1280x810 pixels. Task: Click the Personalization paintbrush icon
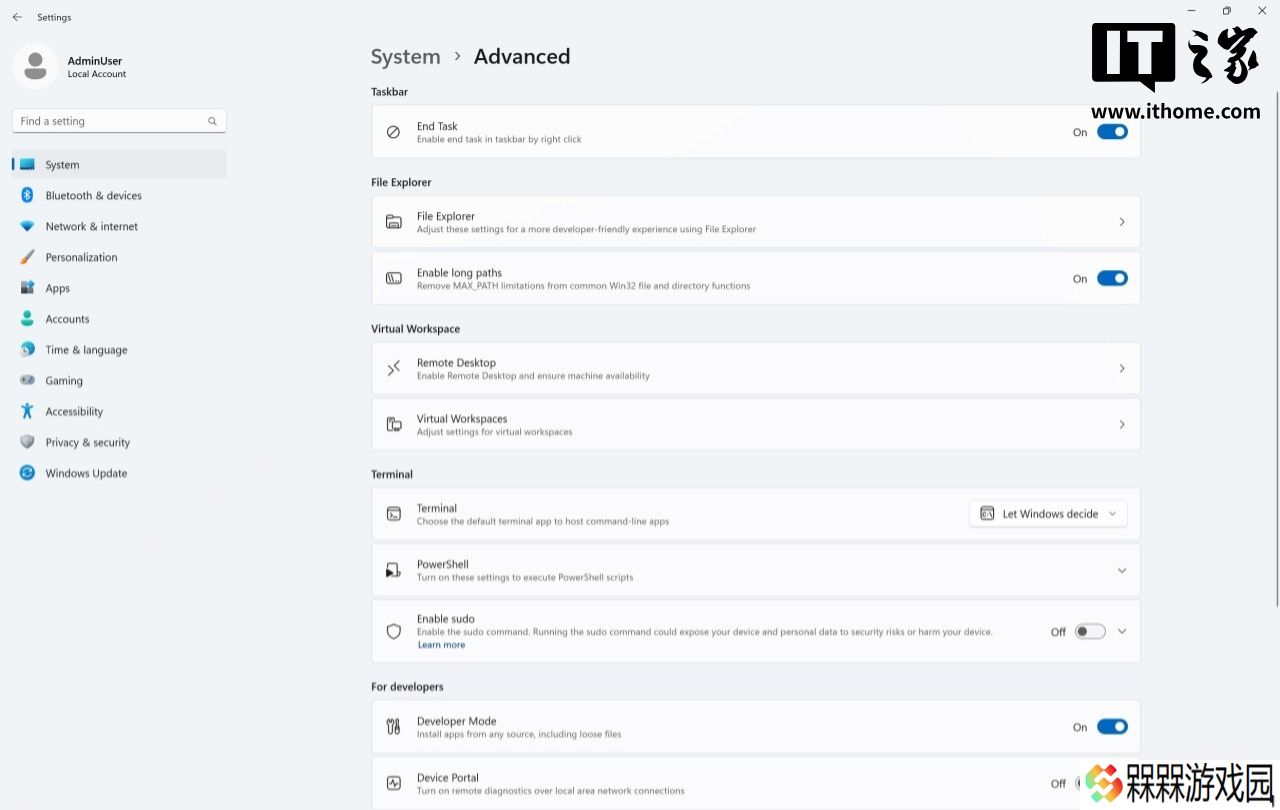coord(27,257)
